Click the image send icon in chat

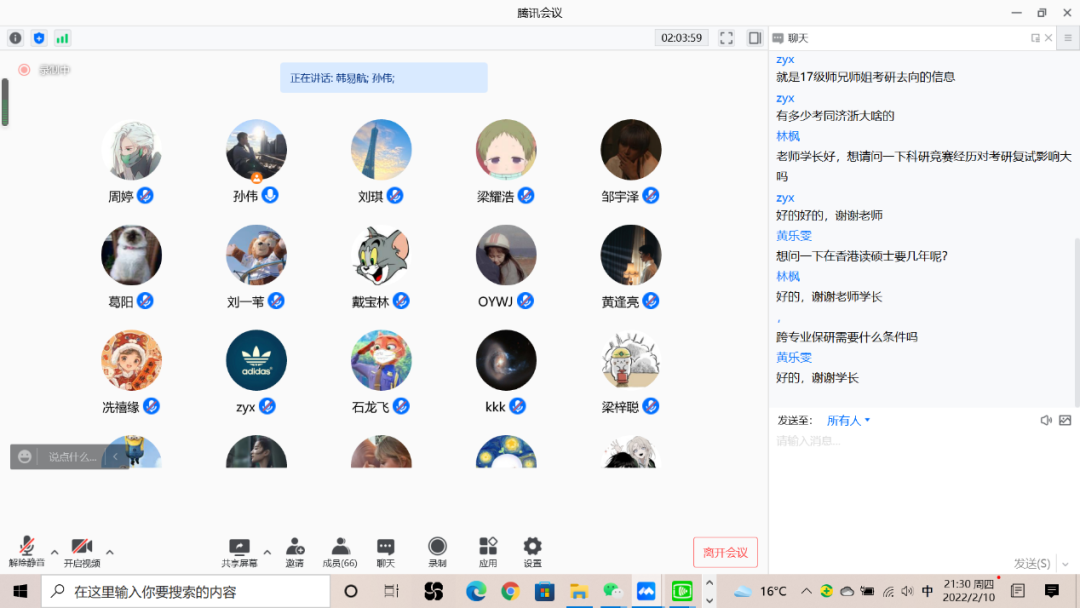click(1065, 421)
